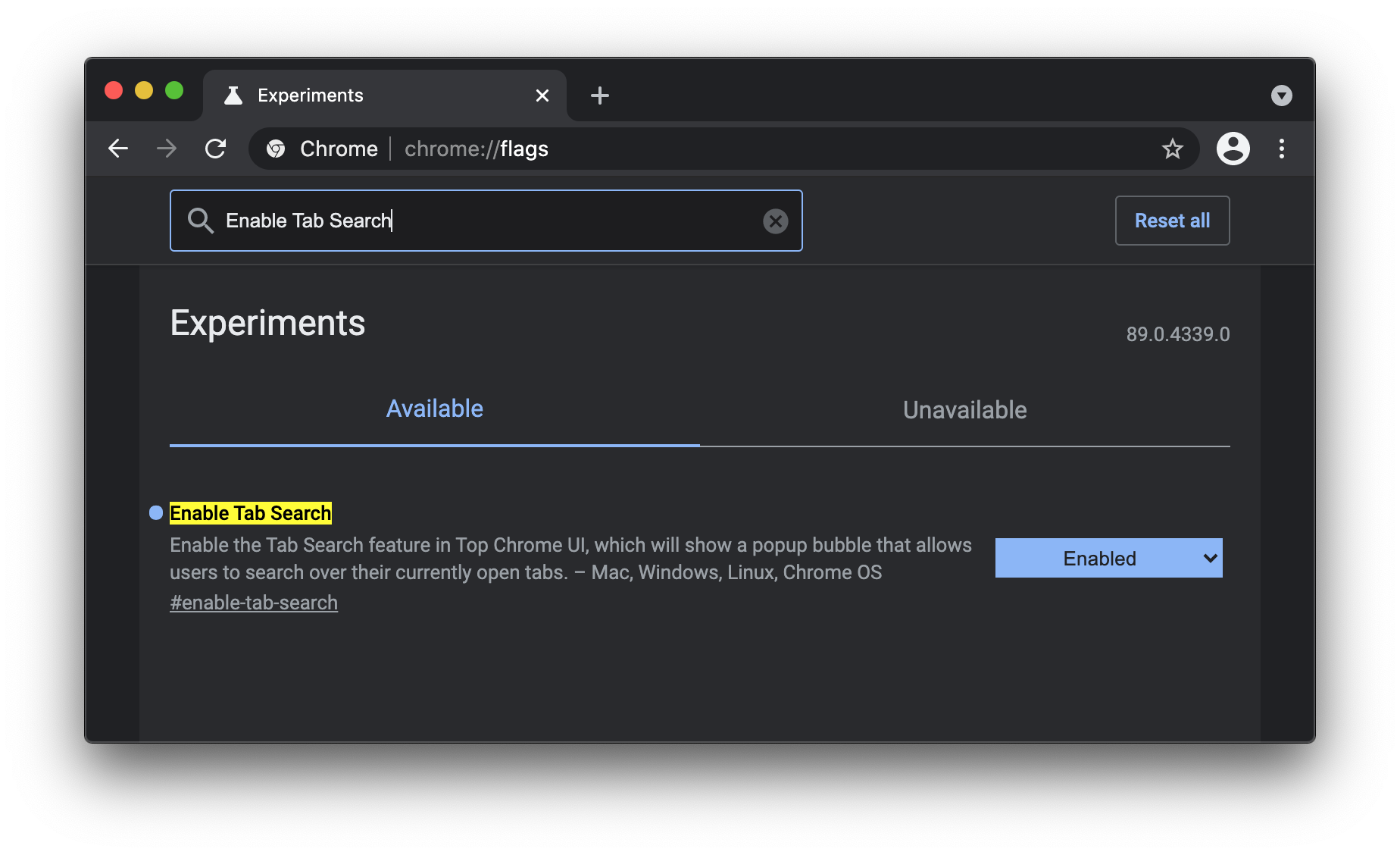Image resolution: width=1400 pixels, height=855 pixels.
Task: Open the Chrome three-dot menu
Action: pyautogui.click(x=1282, y=149)
